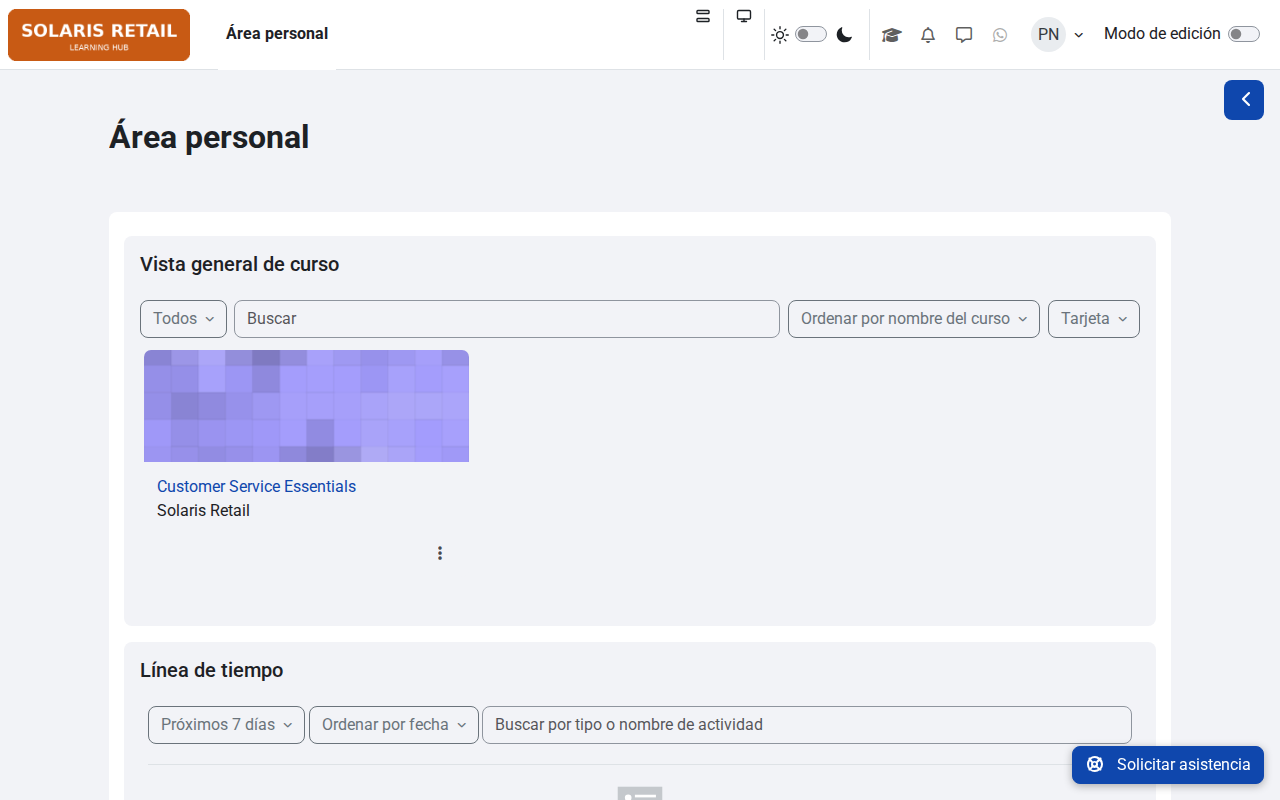The width and height of the screenshot is (1280, 800).
Task: Click the purple Customer Service Essentials course thumbnail
Action: (x=306, y=406)
